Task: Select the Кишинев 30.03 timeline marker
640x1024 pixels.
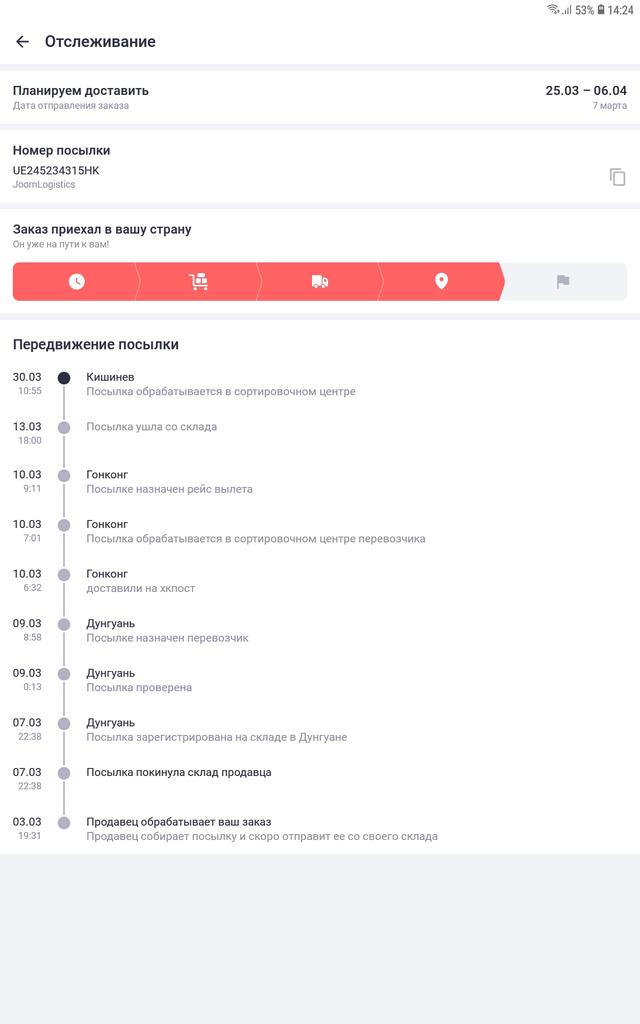Action: click(64, 378)
